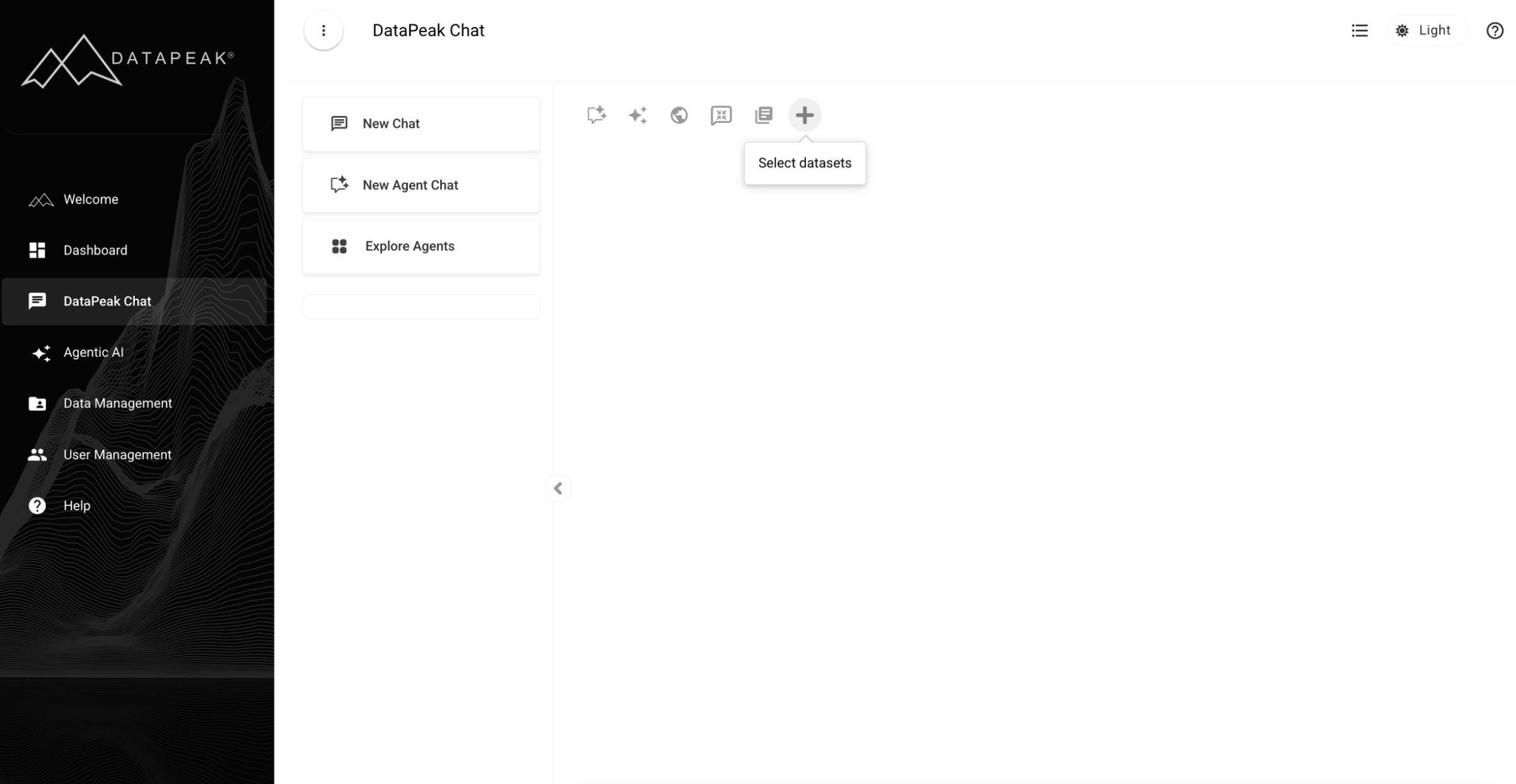Image resolution: width=1516 pixels, height=784 pixels.
Task: Start a New Agent Chat
Action: pos(421,185)
